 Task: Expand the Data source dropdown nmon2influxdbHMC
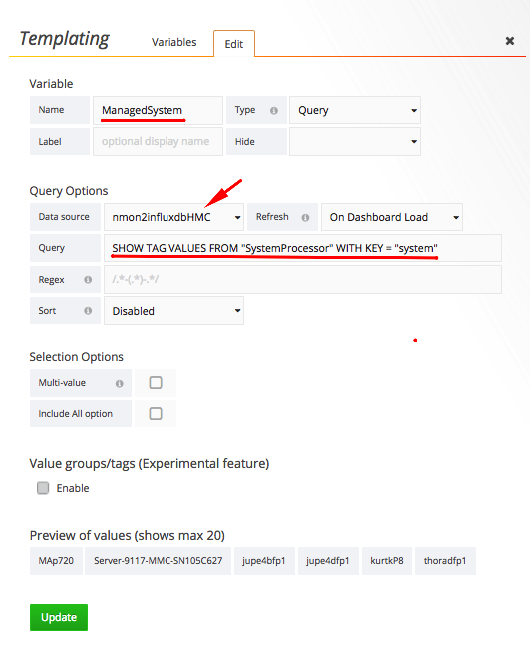[174, 217]
